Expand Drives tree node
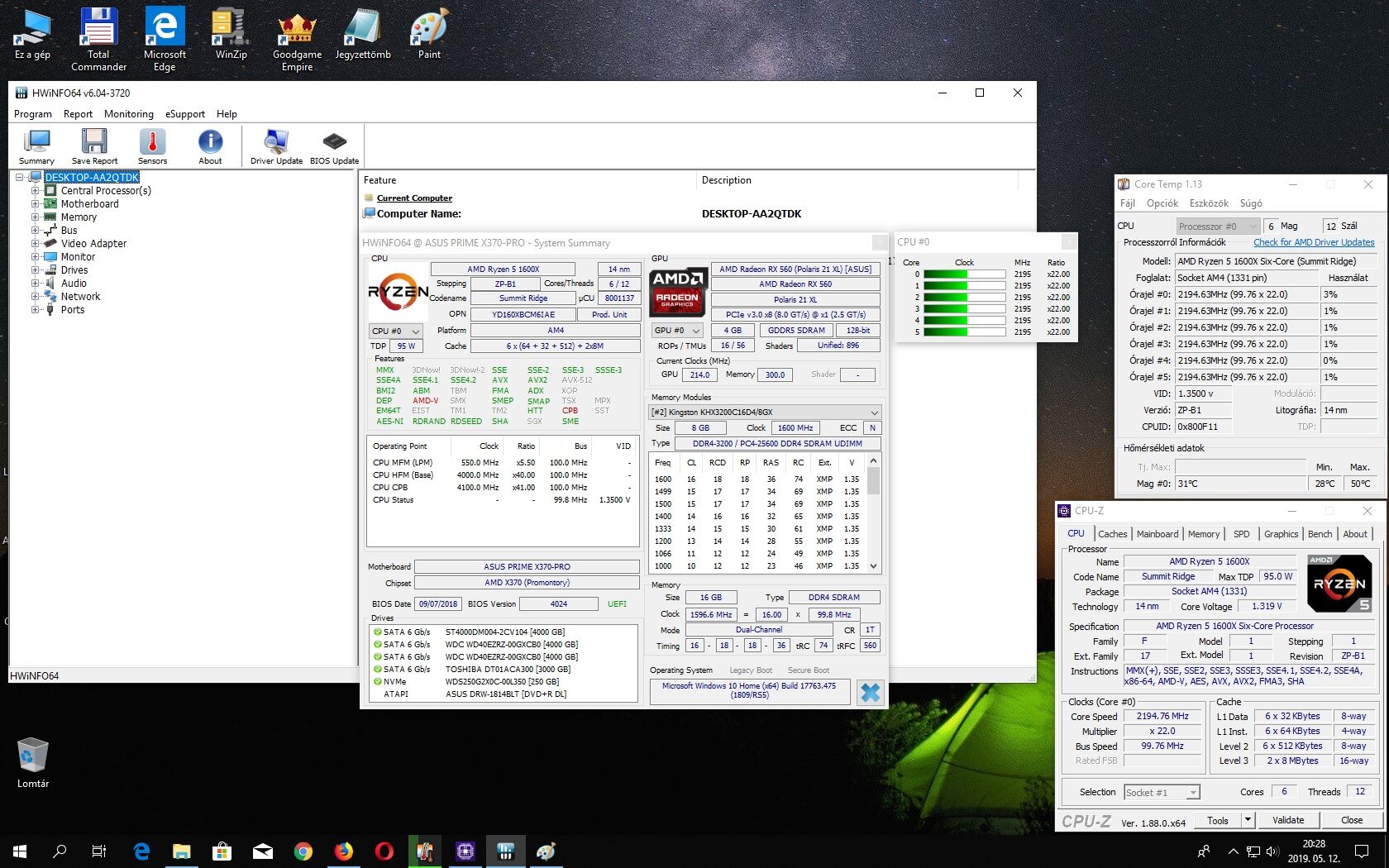The height and width of the screenshot is (868, 1389). (x=36, y=269)
